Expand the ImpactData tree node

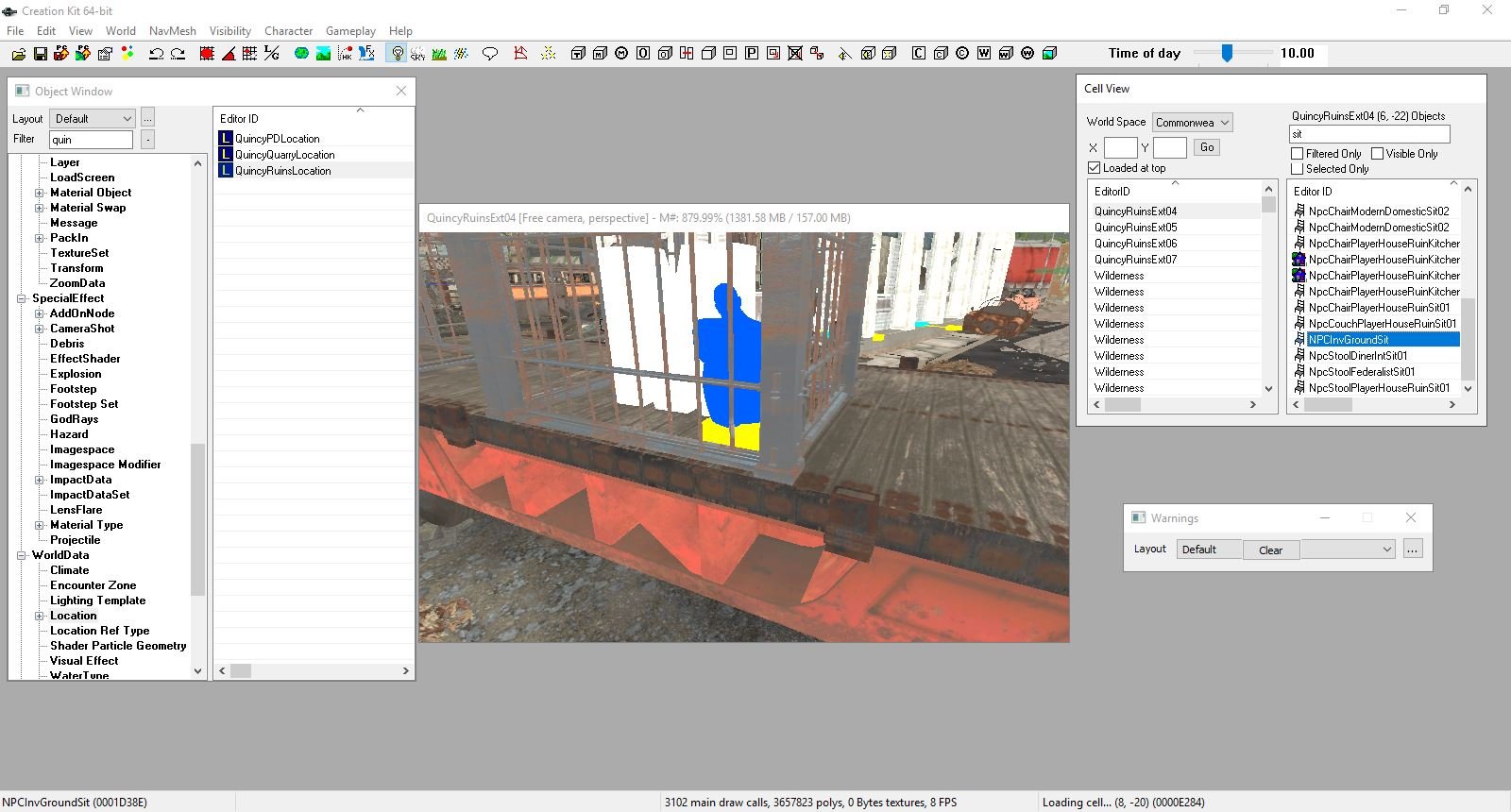coord(40,480)
